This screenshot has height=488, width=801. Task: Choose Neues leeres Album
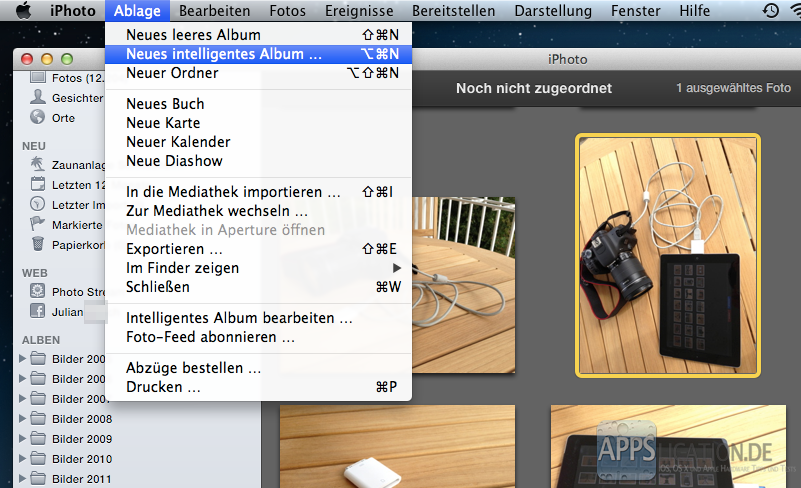tap(258, 35)
